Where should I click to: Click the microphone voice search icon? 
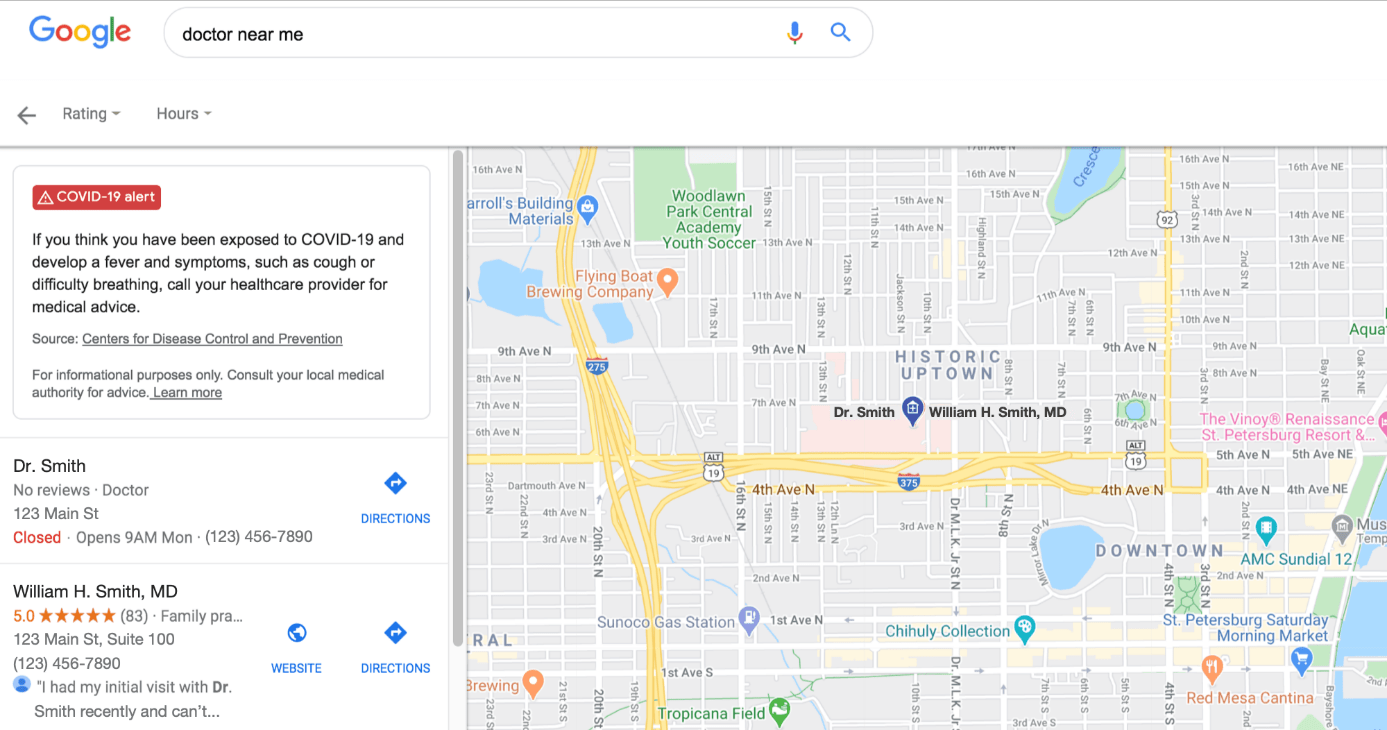(x=794, y=33)
